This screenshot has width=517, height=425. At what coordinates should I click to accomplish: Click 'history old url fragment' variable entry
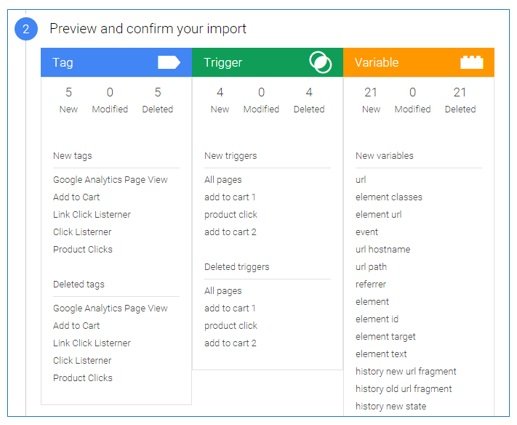pyautogui.click(x=404, y=389)
